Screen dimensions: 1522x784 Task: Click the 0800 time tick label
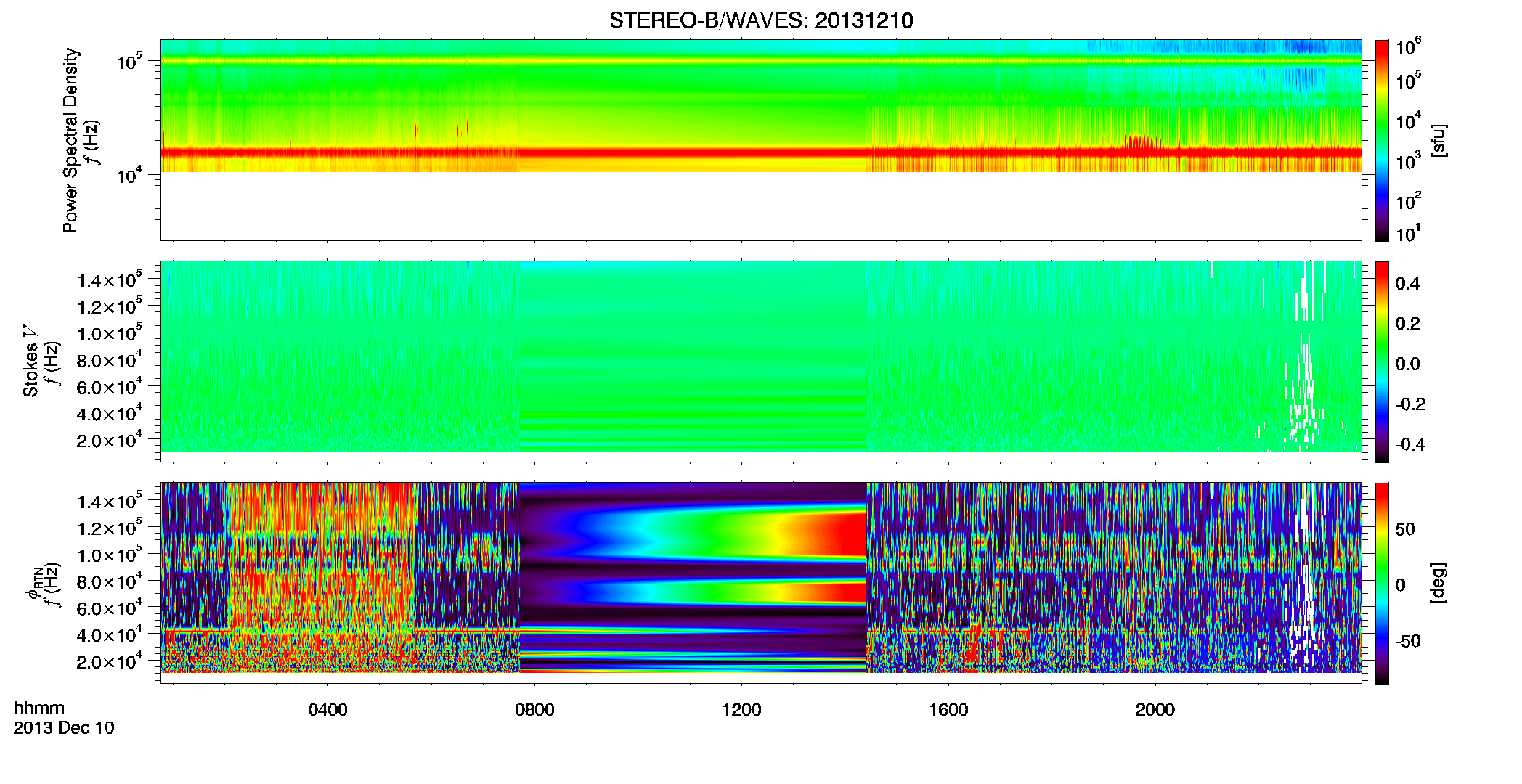click(x=534, y=710)
